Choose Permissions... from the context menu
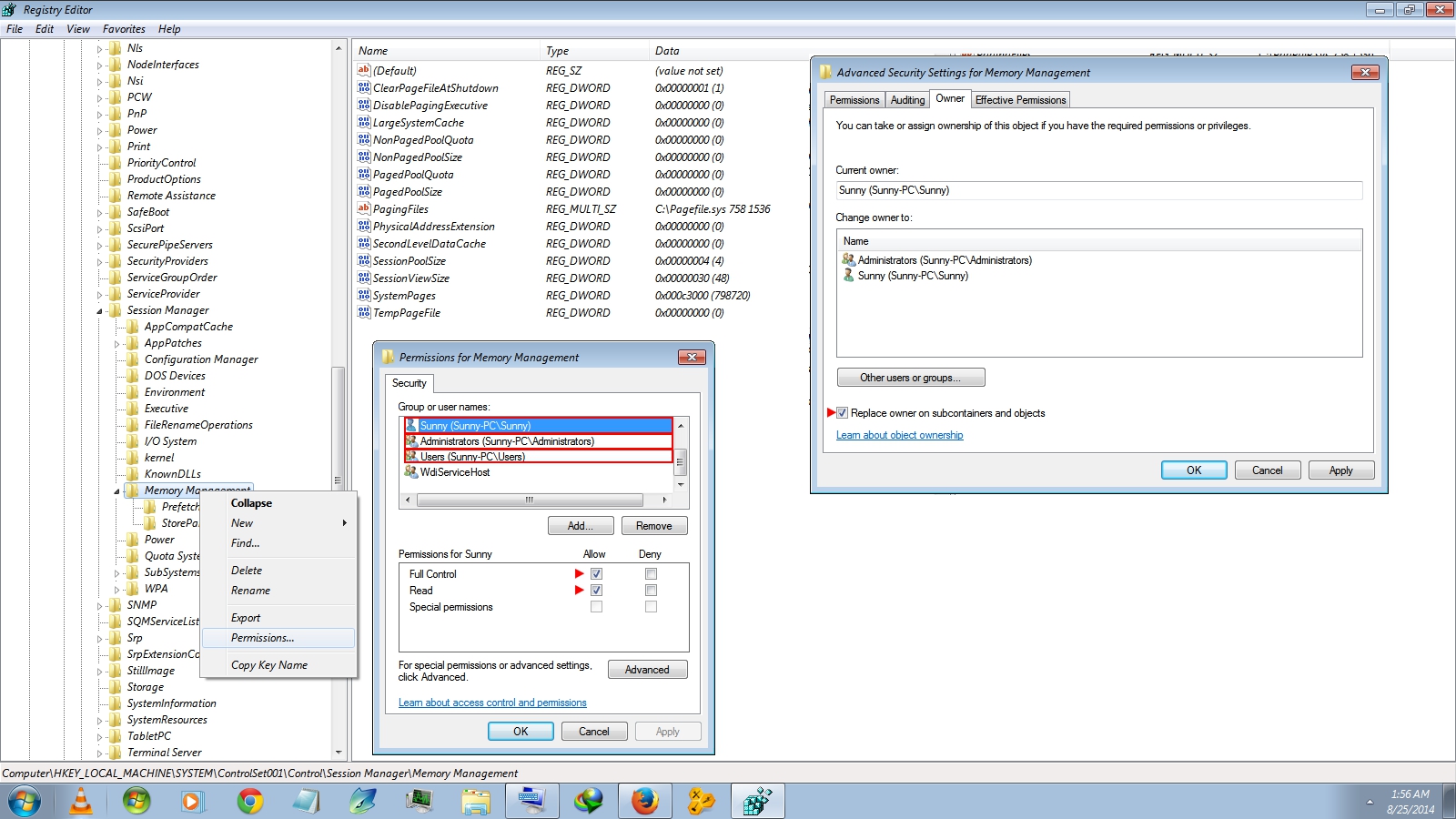Image resolution: width=1456 pixels, height=819 pixels. click(x=262, y=638)
